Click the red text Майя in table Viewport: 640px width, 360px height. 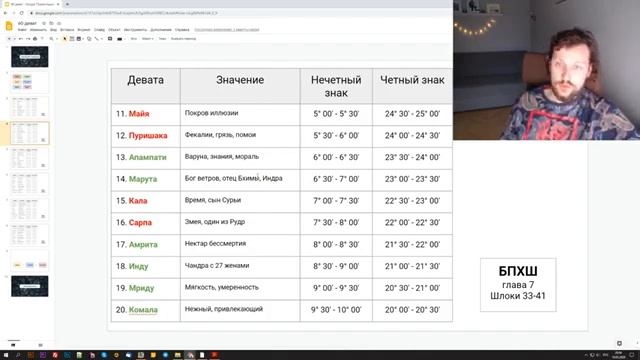[139, 114]
